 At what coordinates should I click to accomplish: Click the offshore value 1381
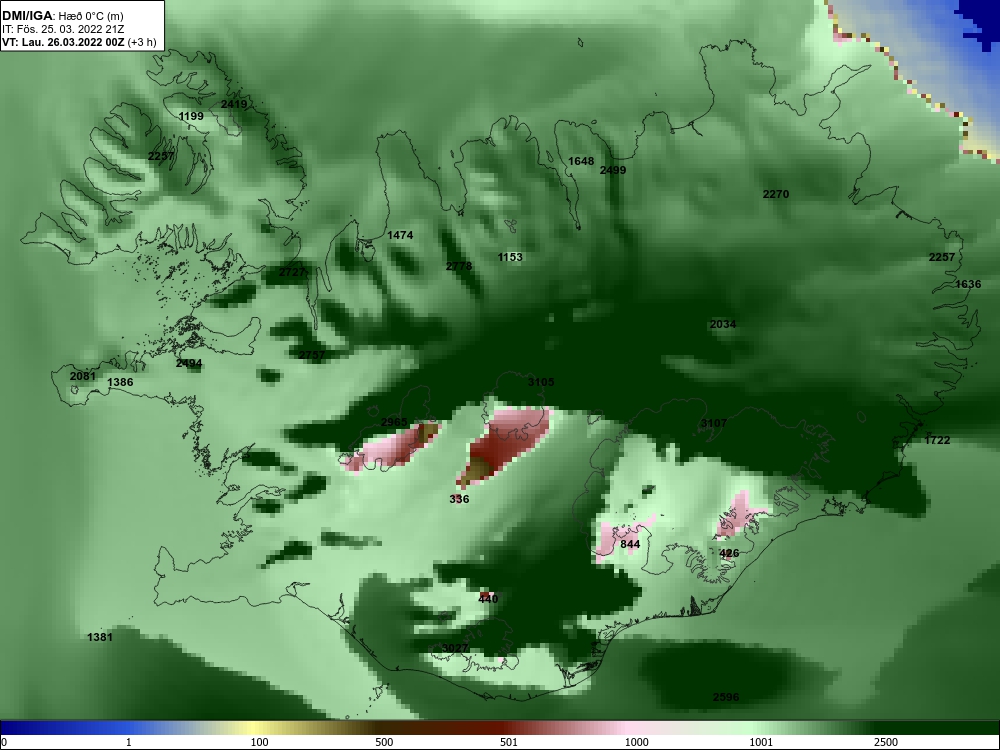point(100,637)
